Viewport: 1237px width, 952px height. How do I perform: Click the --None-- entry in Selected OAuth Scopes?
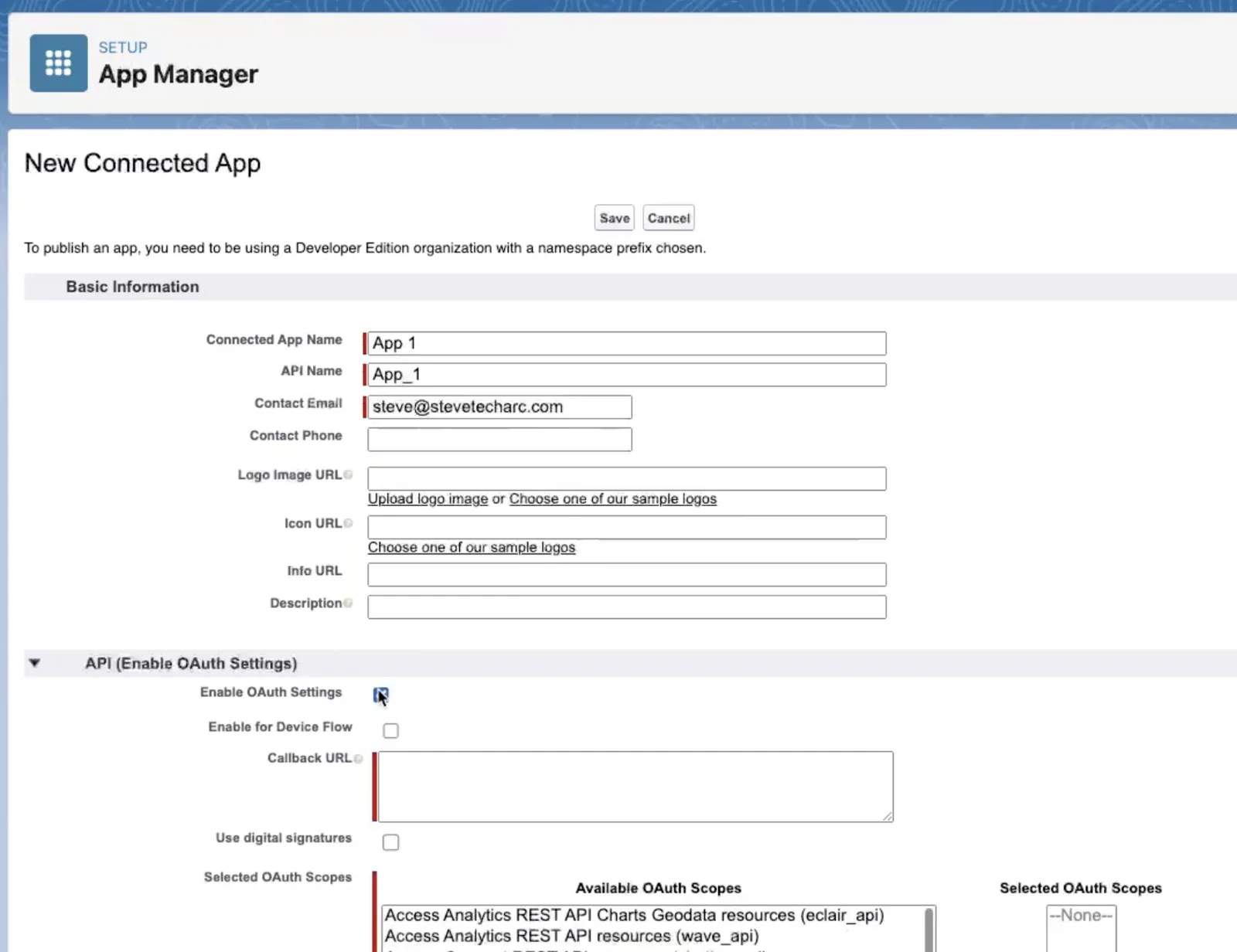coord(1081,916)
